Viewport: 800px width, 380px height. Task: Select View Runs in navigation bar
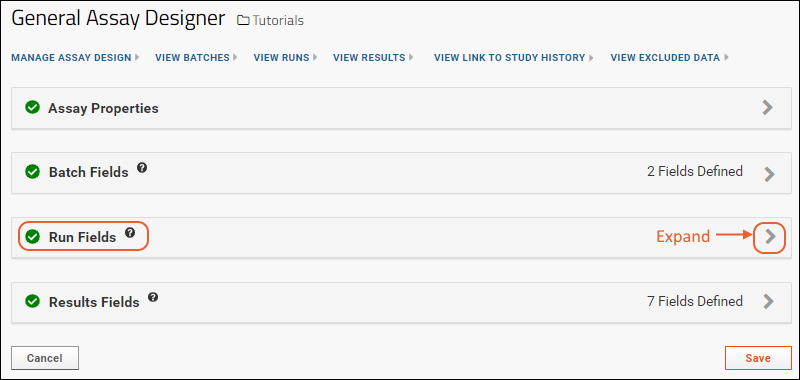pos(286,58)
